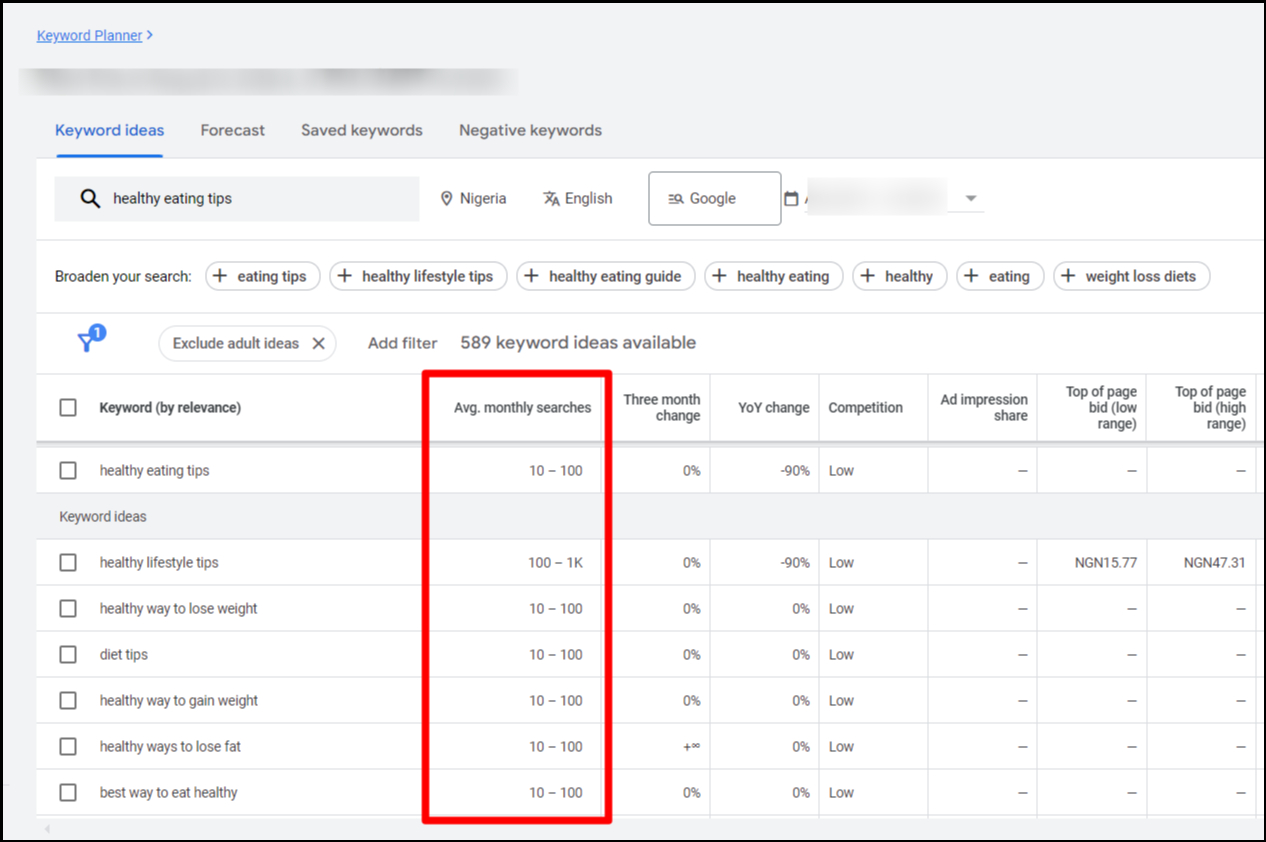Sort by Top of page bid (low range)
Viewport: 1266px width, 842px height.
(x=1101, y=407)
